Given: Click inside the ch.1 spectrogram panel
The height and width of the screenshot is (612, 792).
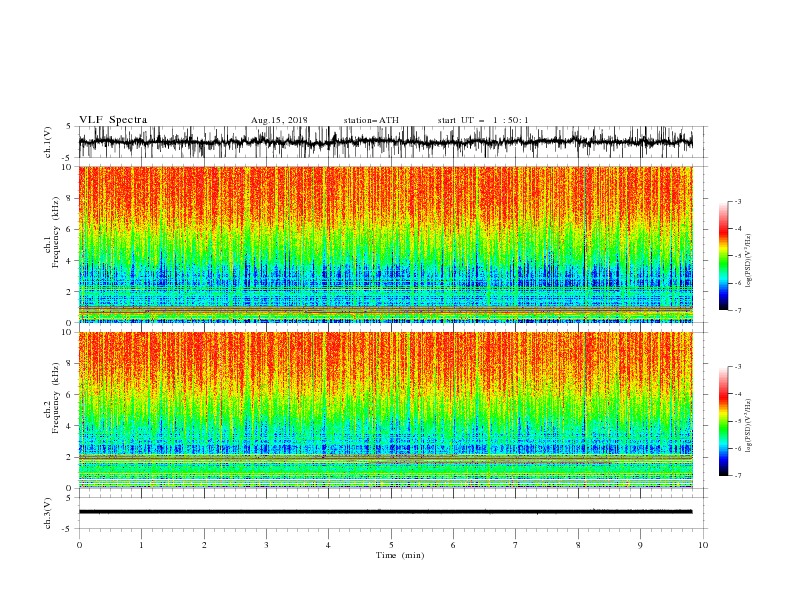Looking at the screenshot, I should click(x=385, y=244).
